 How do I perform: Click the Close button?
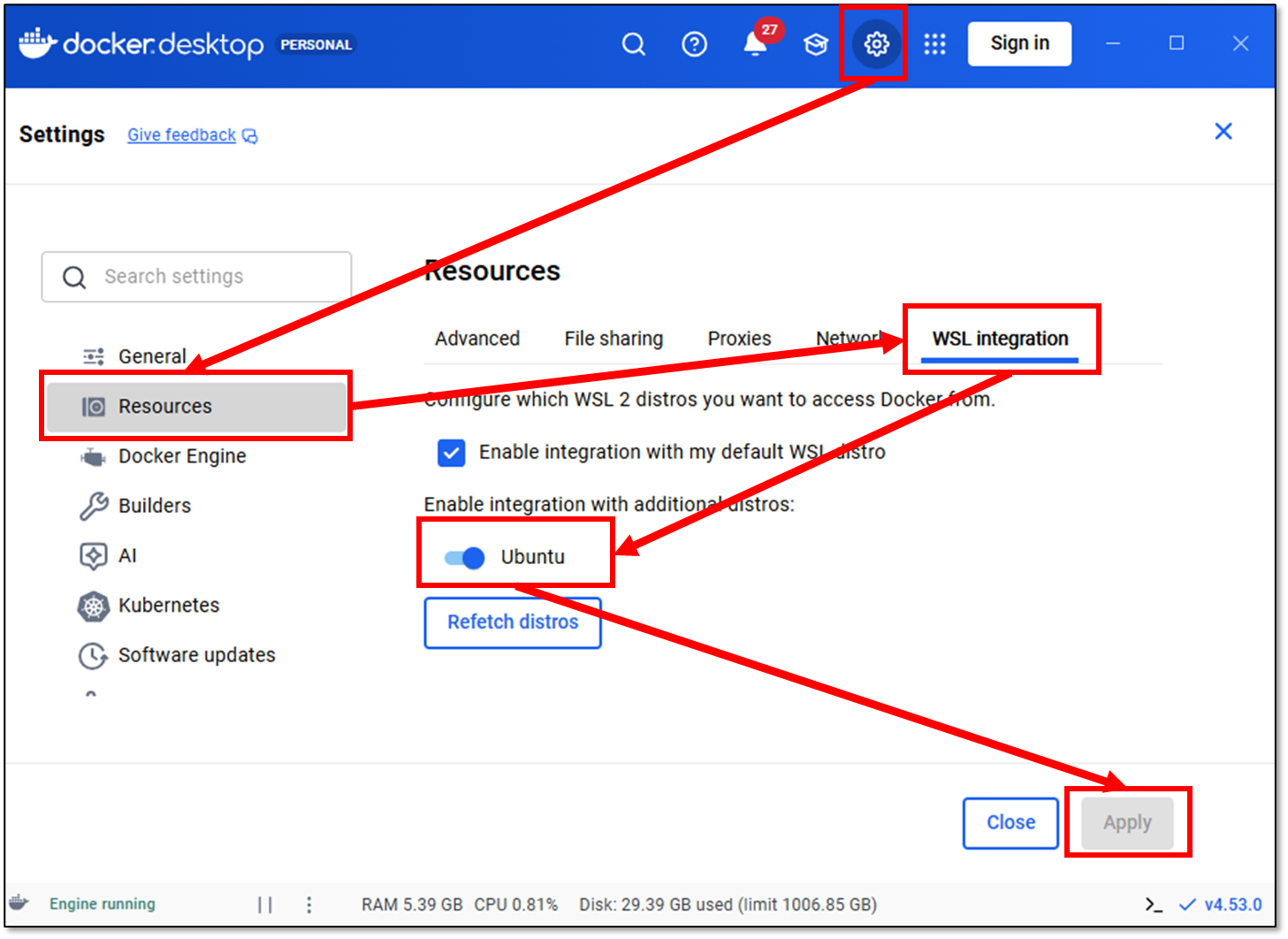(x=1010, y=823)
